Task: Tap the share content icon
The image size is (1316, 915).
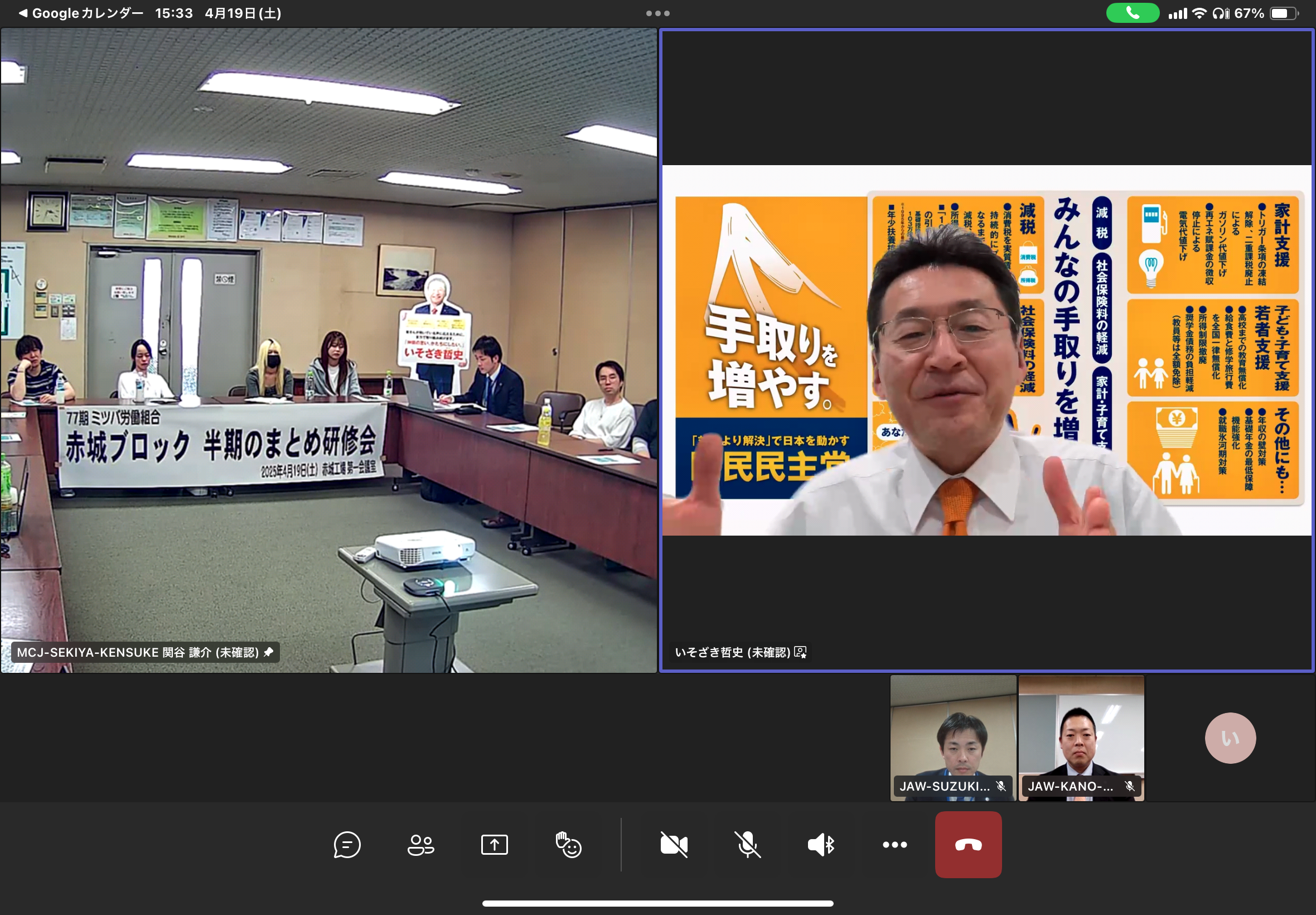Action: pos(494,845)
